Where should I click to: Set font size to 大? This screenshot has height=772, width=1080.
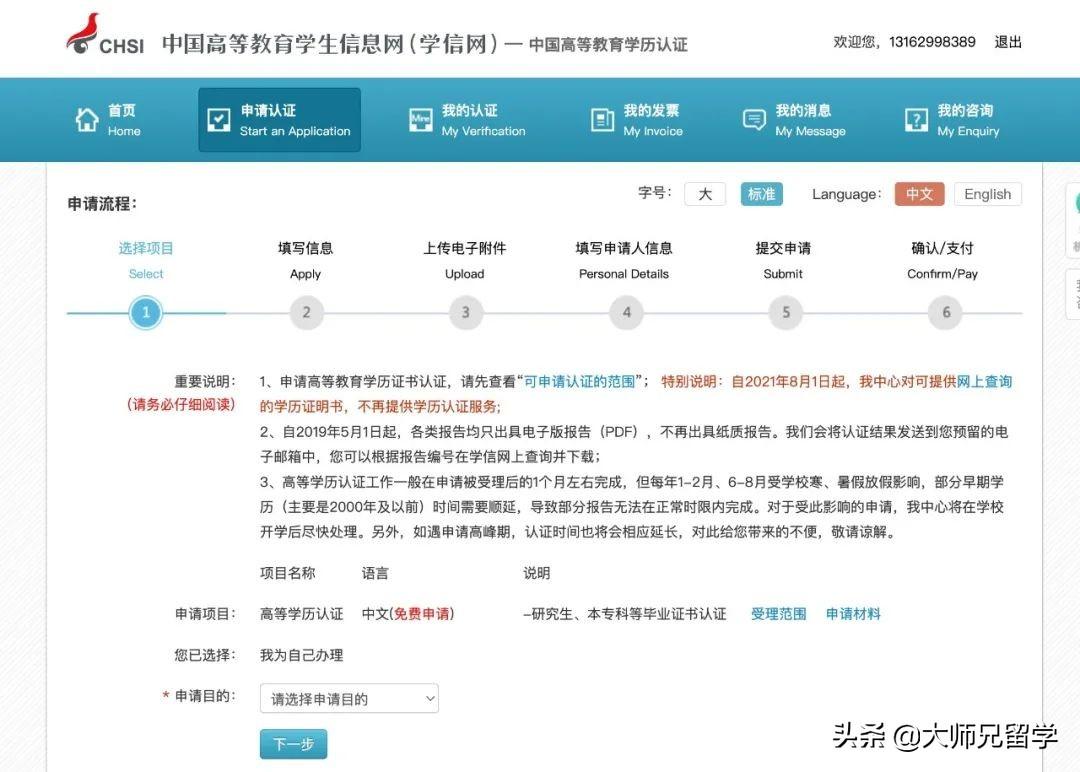click(705, 194)
